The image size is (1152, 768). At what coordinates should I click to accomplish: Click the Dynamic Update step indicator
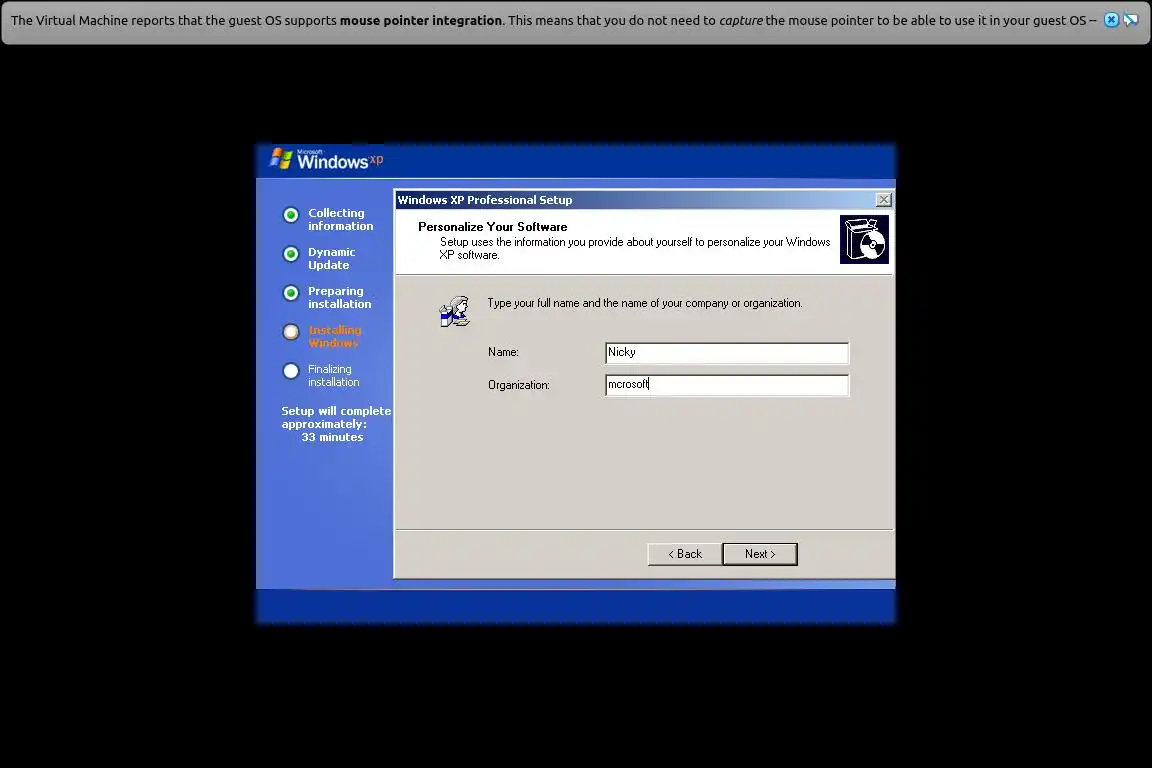pos(291,254)
